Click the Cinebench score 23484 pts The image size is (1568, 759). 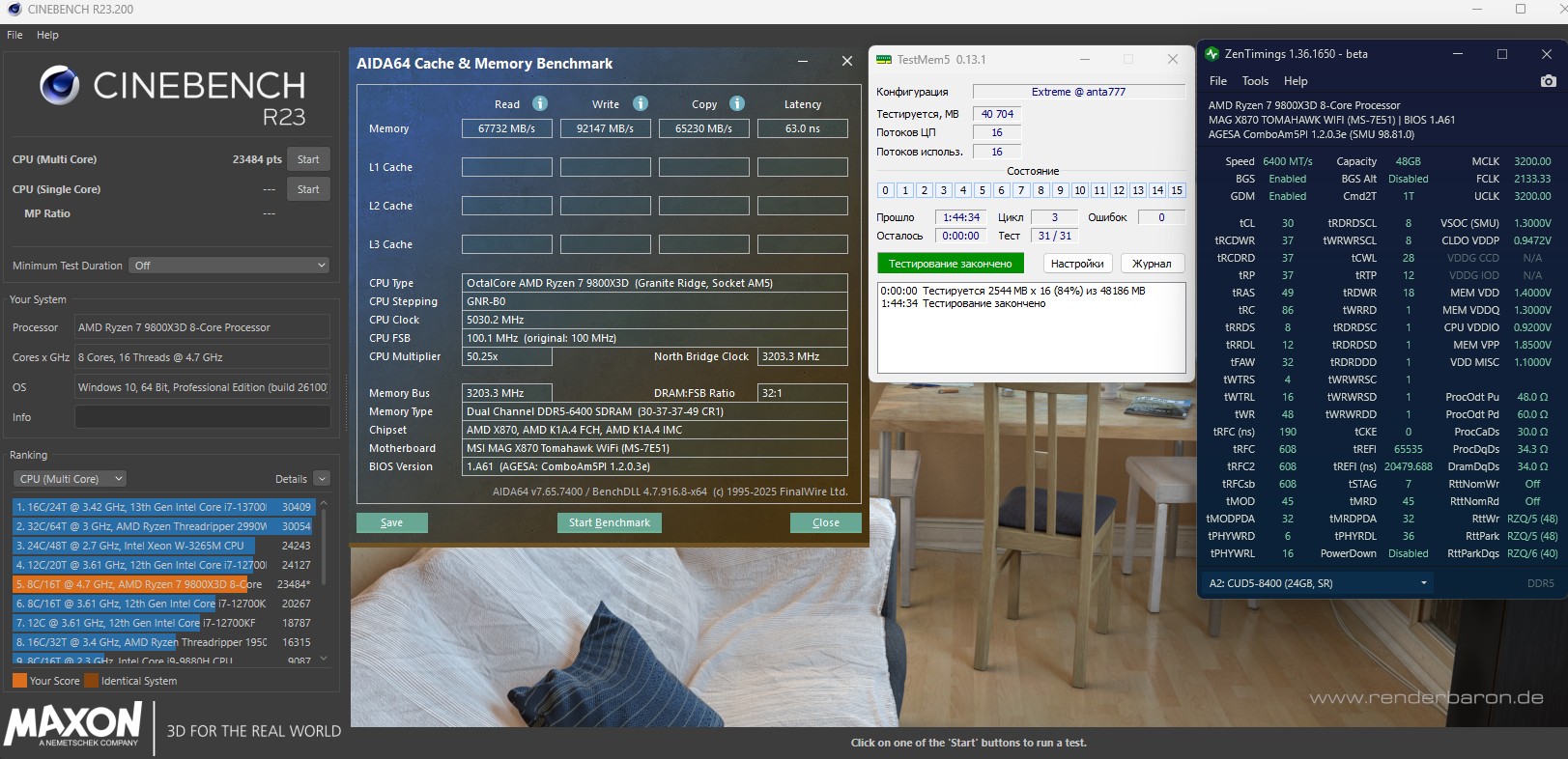[257, 159]
